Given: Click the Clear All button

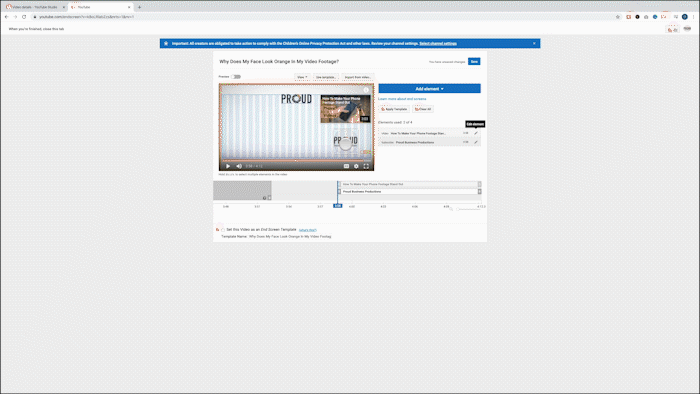Looking at the screenshot, I should tap(423, 109).
